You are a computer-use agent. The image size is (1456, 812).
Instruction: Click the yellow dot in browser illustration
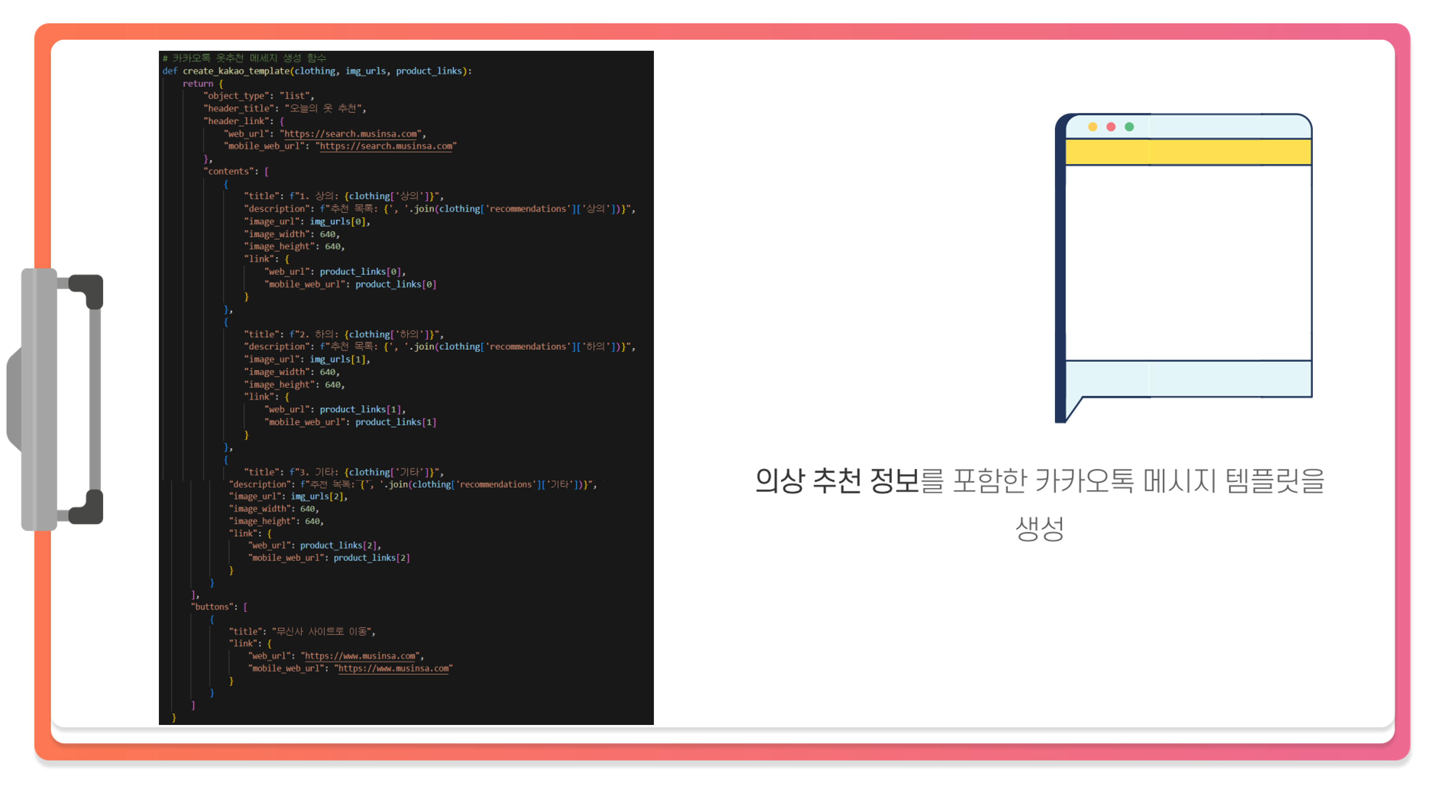1092,127
